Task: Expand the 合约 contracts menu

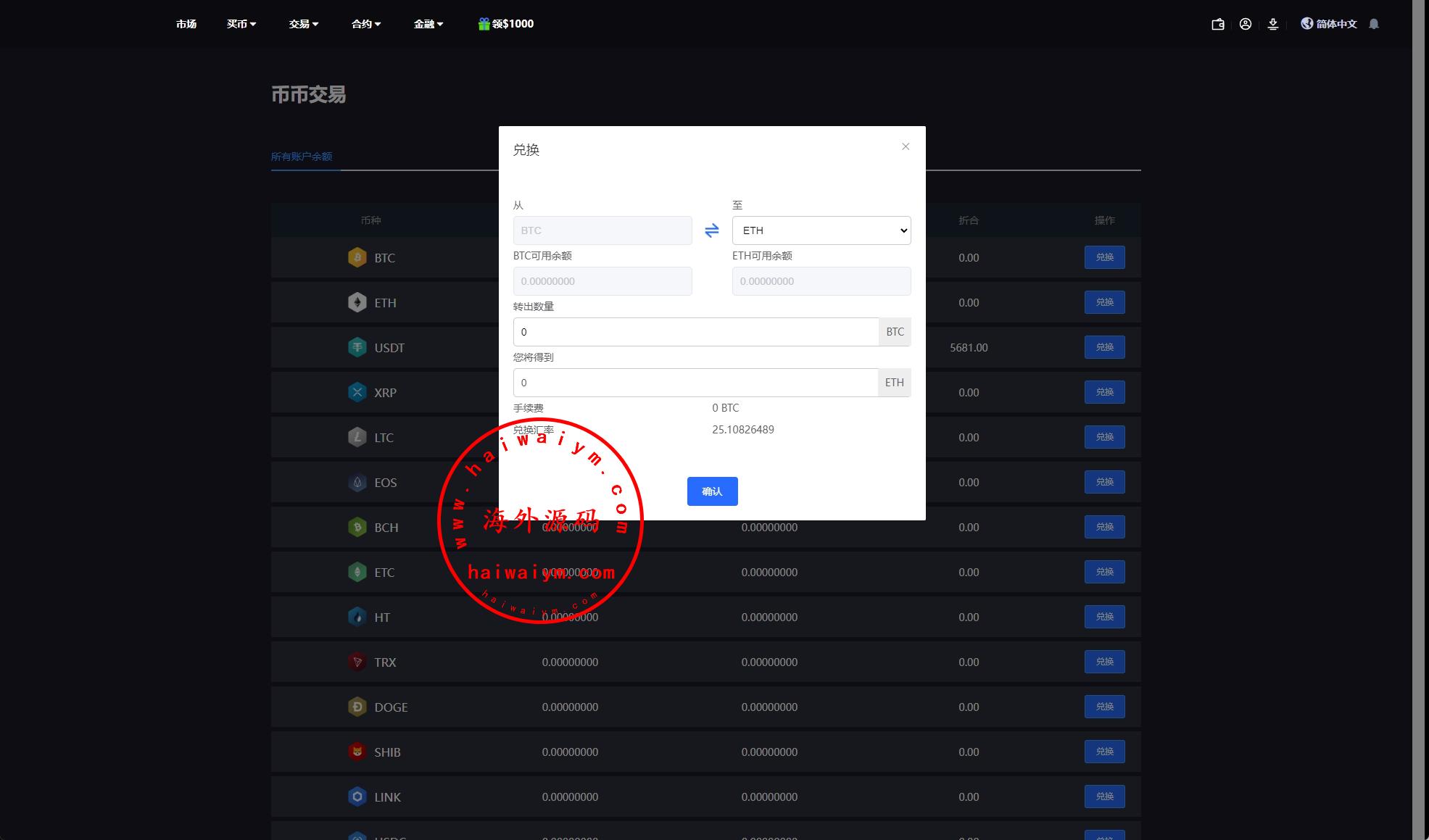Action: (x=366, y=24)
